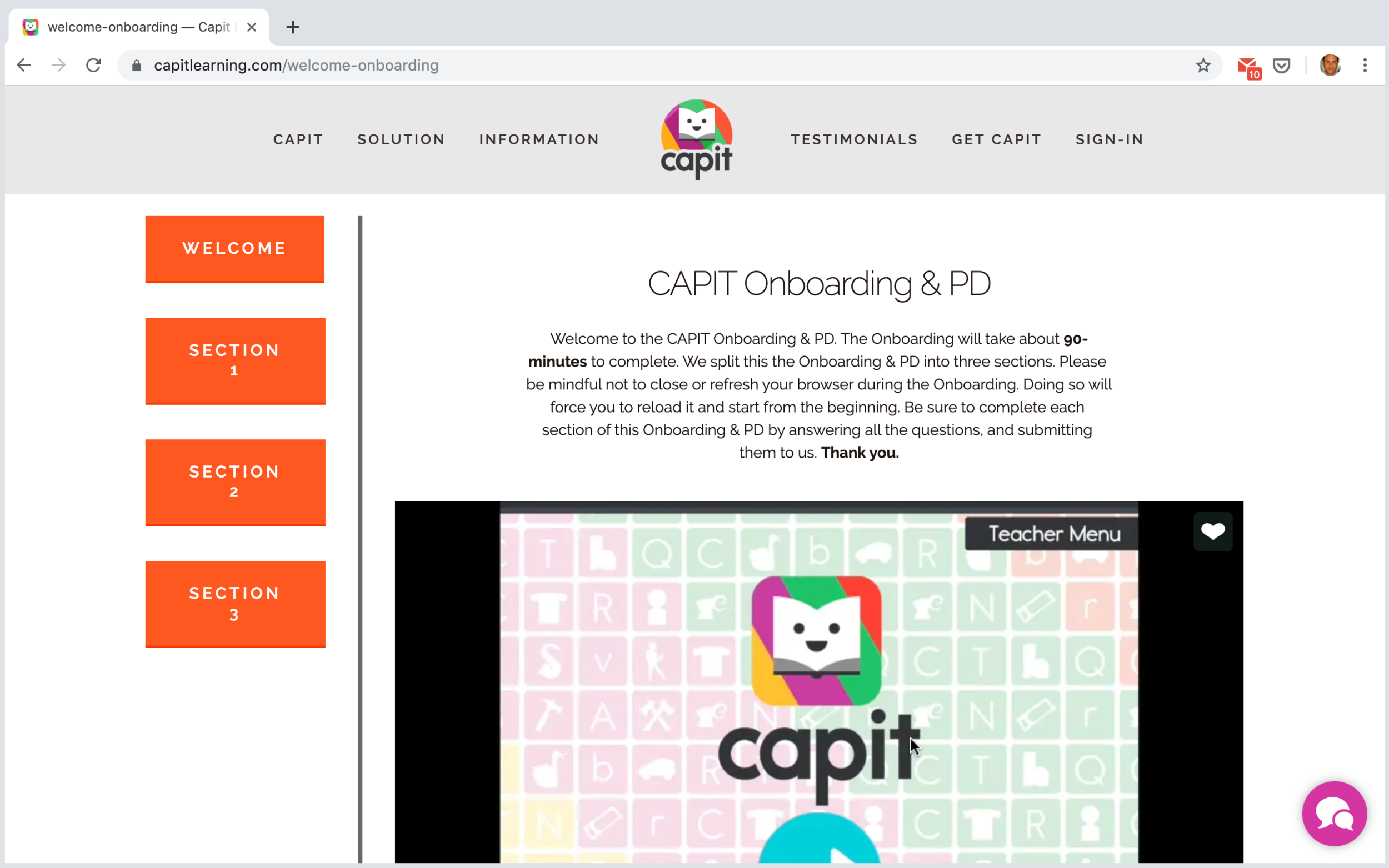The width and height of the screenshot is (1389, 868).
Task: Click the Capit logo in the header
Action: pyautogui.click(x=696, y=139)
